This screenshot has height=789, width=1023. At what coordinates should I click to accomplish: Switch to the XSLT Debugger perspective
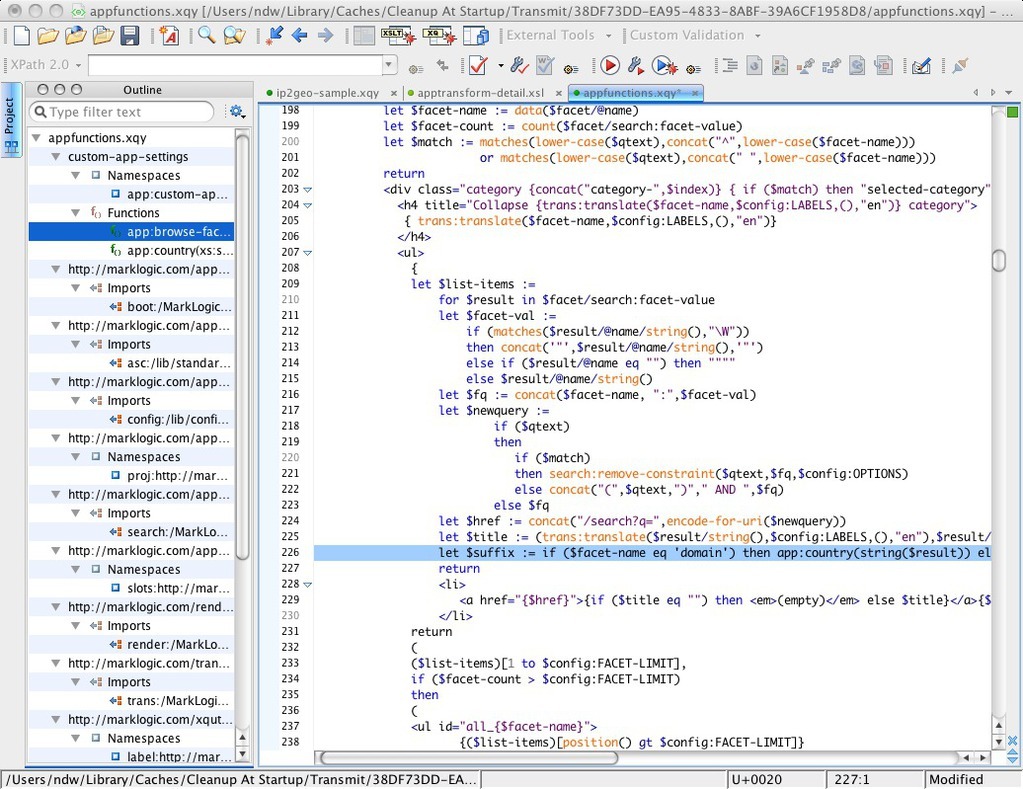(398, 35)
